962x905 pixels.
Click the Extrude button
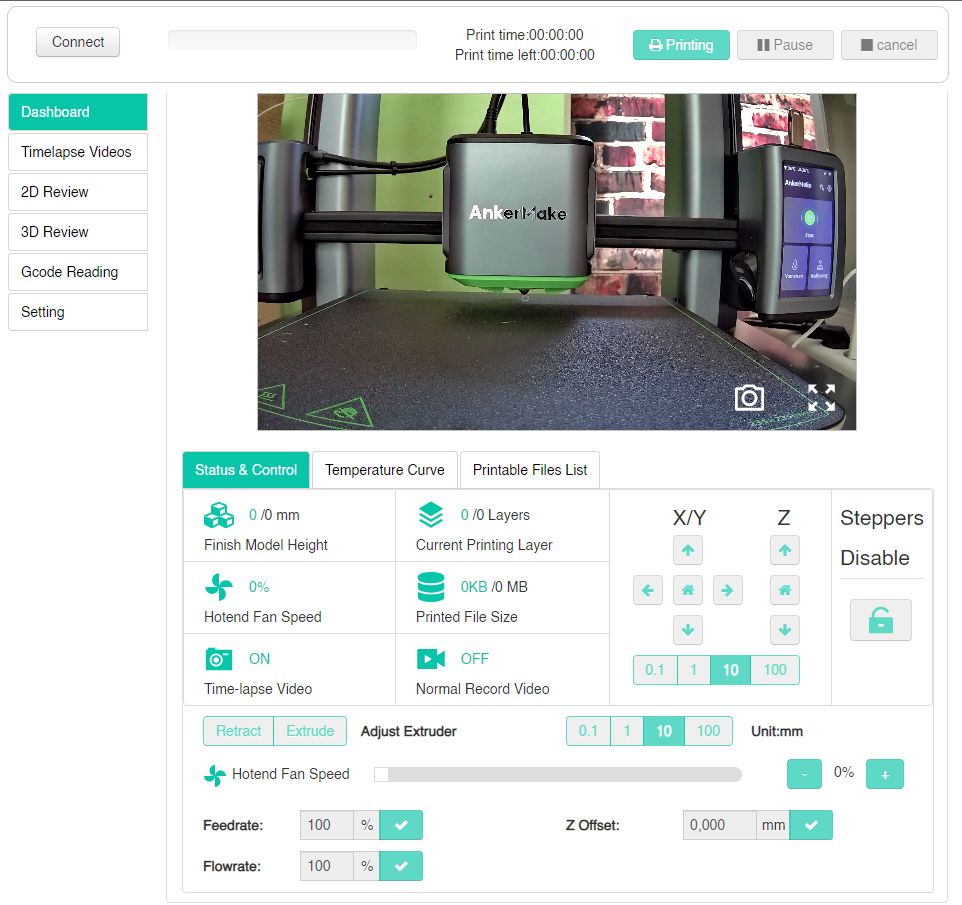coord(310,731)
